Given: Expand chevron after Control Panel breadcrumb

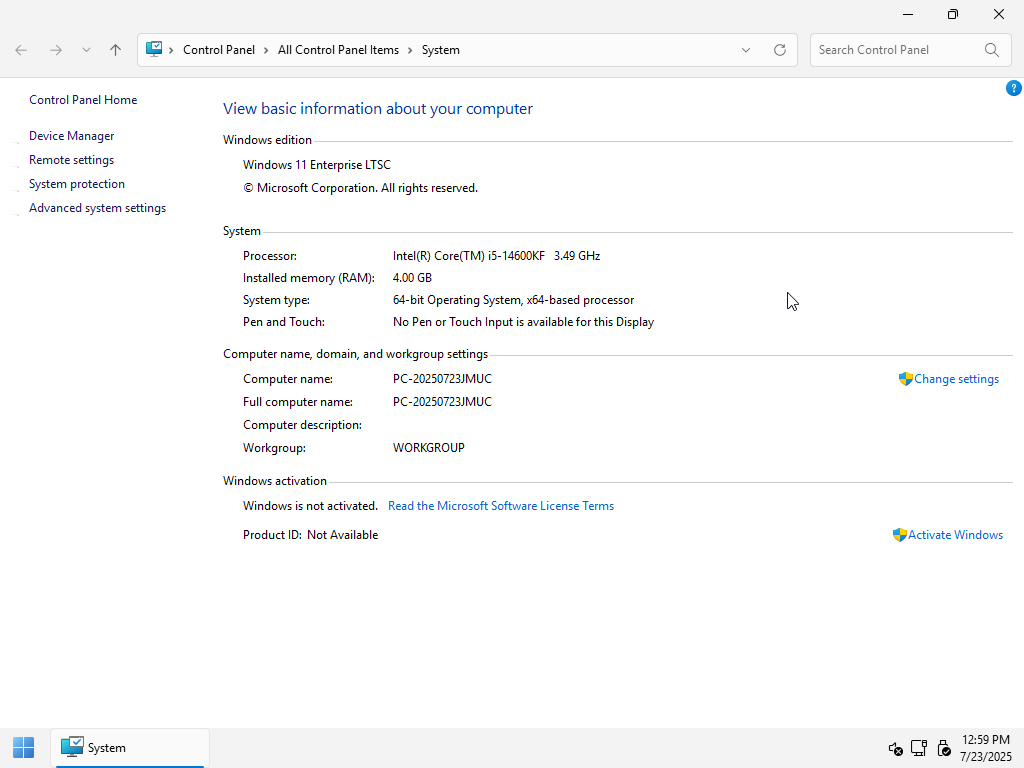Looking at the screenshot, I should (267, 50).
